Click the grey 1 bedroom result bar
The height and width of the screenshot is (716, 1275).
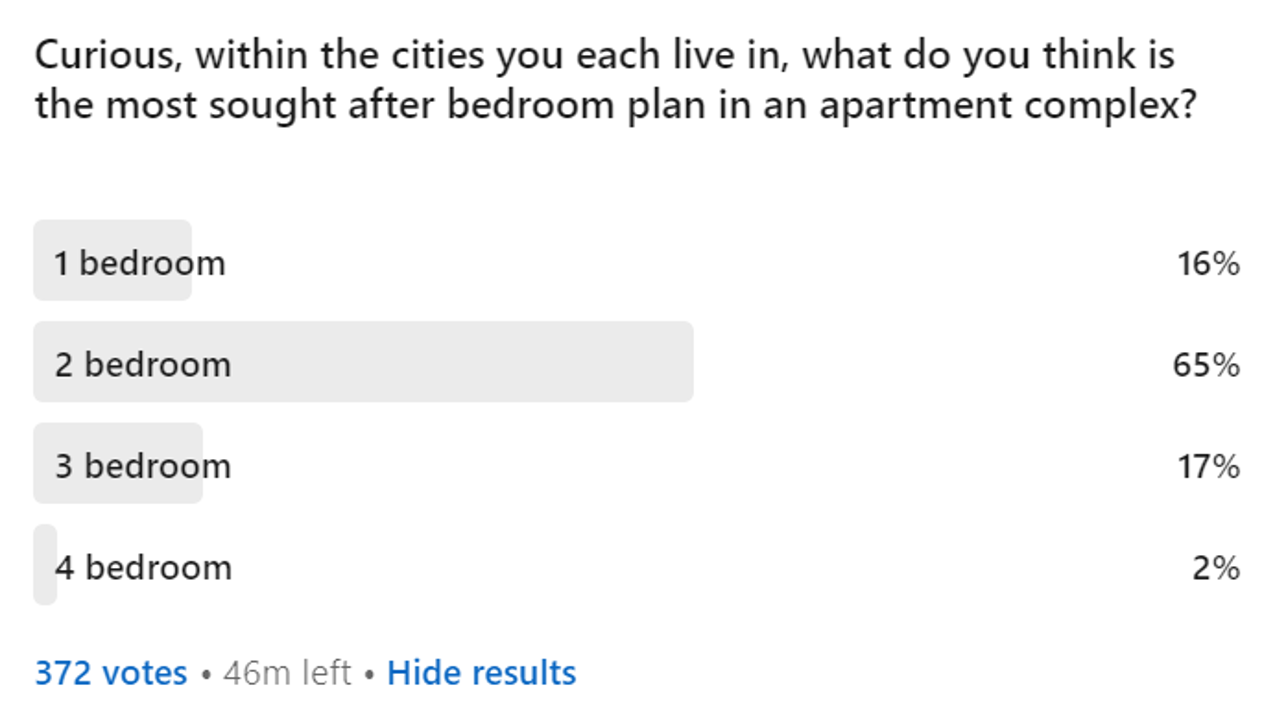point(112,260)
